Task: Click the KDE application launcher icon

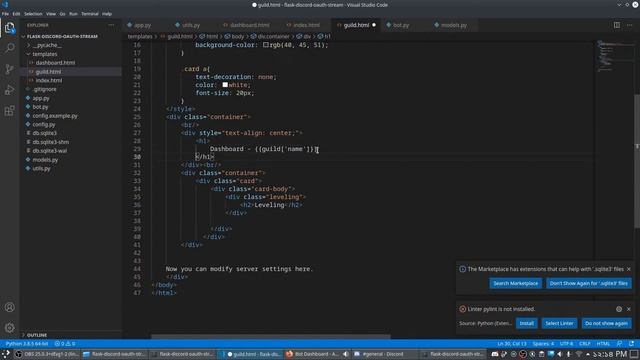Action: pos(6,354)
